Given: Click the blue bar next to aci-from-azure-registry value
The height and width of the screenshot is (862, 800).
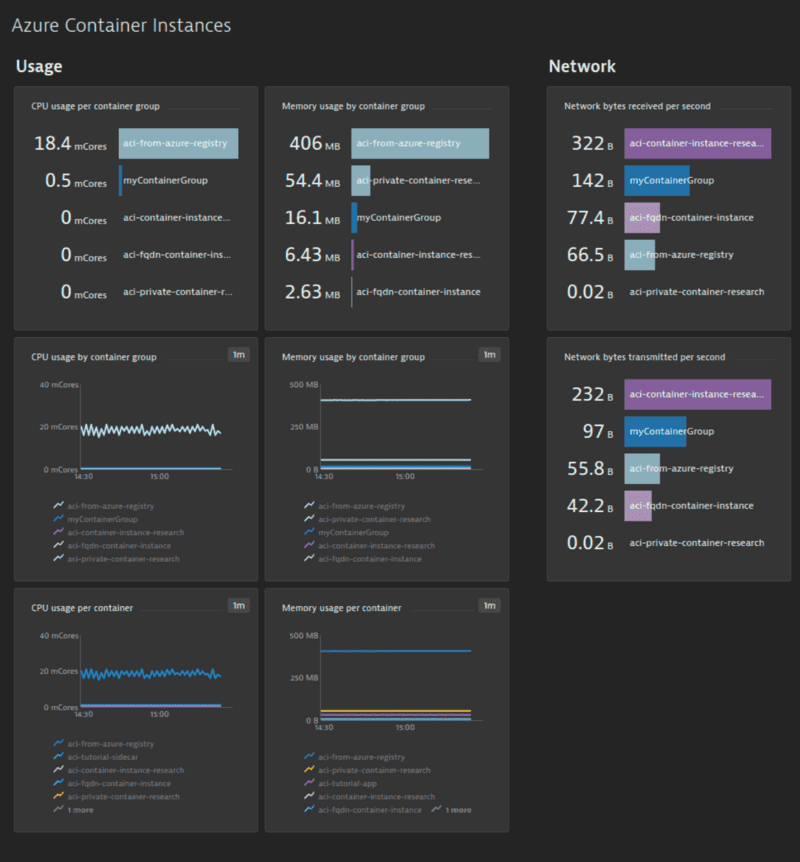Looking at the screenshot, I should pyautogui.click(x=178, y=143).
